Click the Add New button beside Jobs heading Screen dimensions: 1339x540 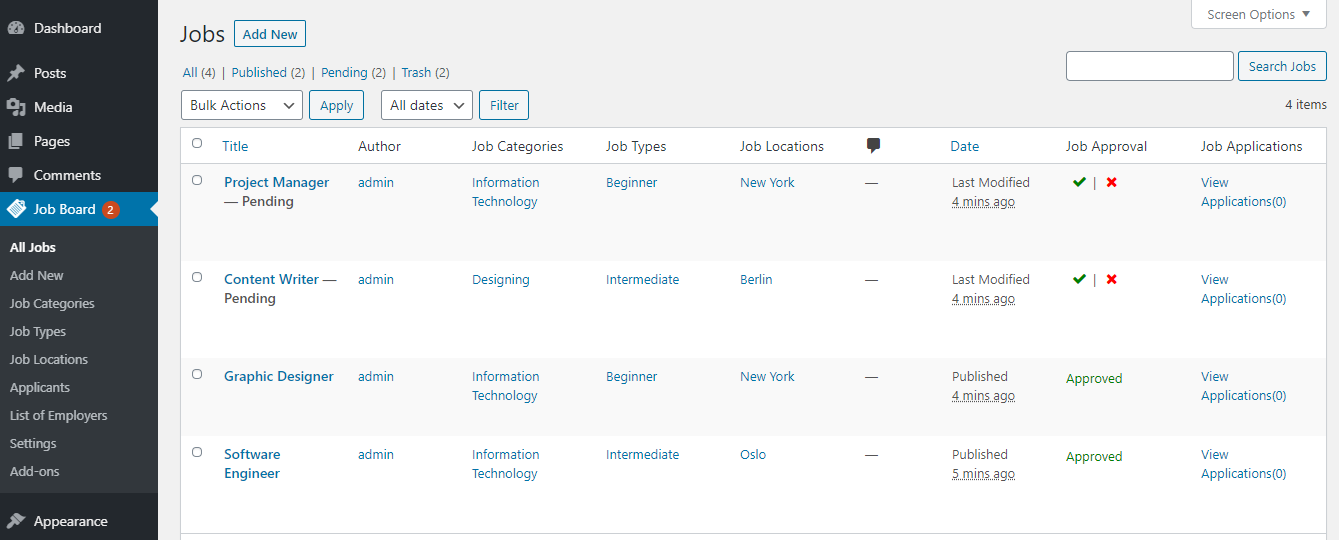pyautogui.click(x=270, y=34)
